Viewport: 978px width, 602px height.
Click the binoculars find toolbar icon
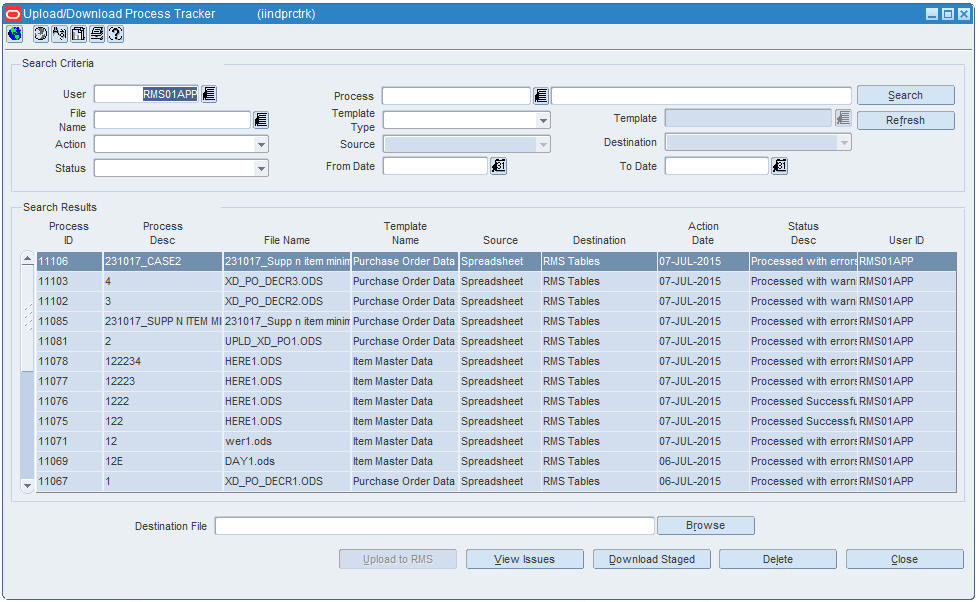click(59, 34)
